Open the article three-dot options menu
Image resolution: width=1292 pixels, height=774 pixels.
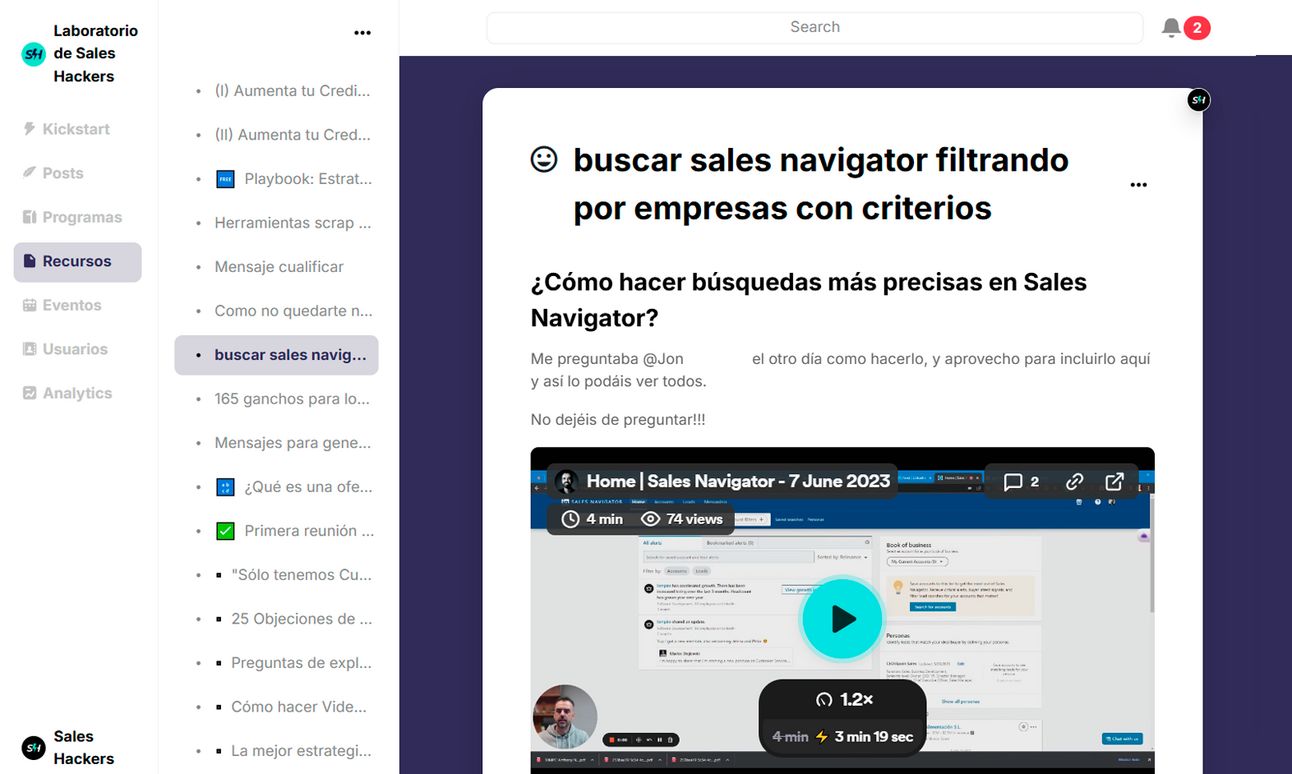coord(1138,185)
